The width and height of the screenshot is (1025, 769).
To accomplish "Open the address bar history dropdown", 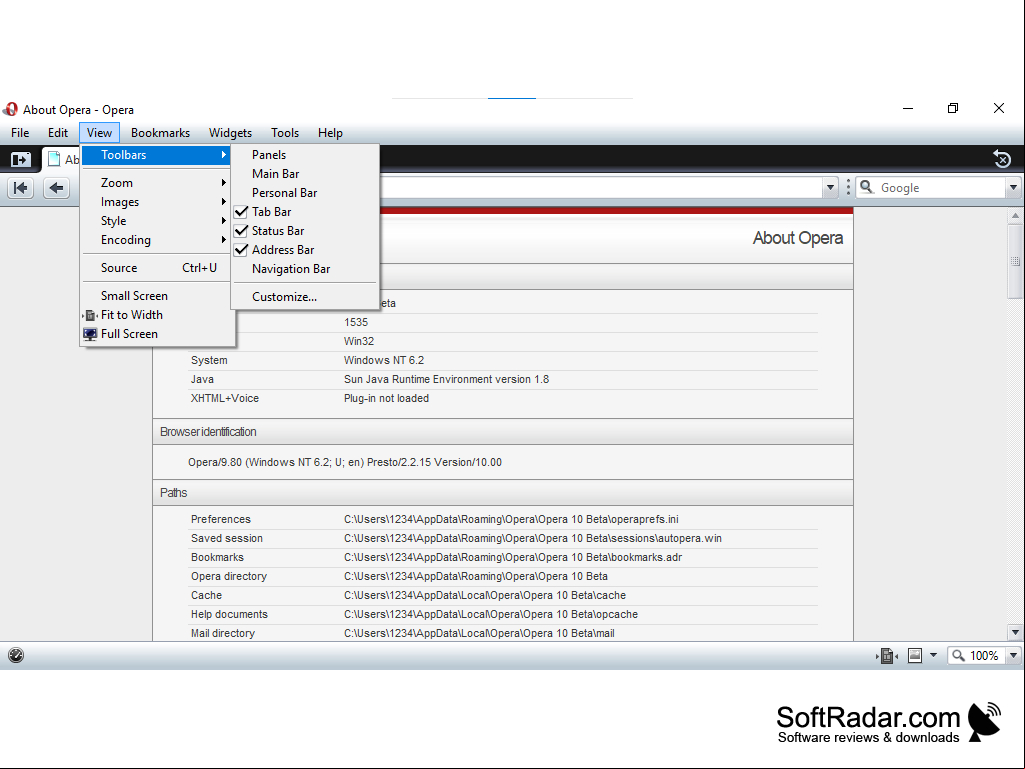I will tap(830, 188).
